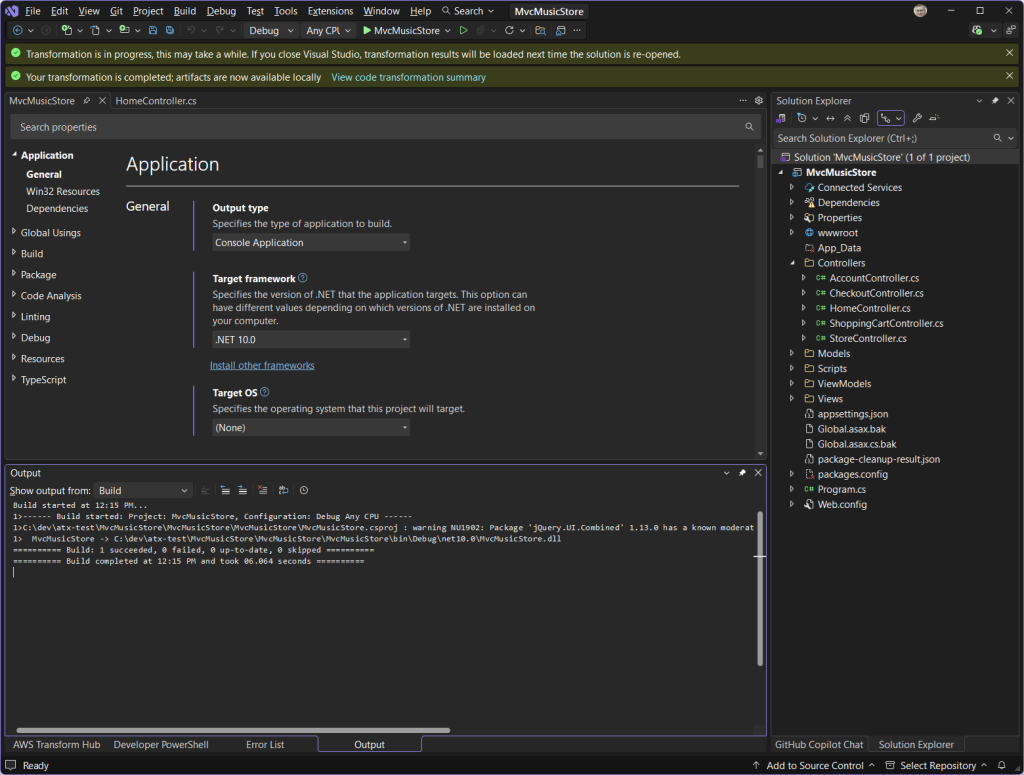This screenshot has height=775, width=1024.
Task: Pin the Output window
Action: [742, 472]
